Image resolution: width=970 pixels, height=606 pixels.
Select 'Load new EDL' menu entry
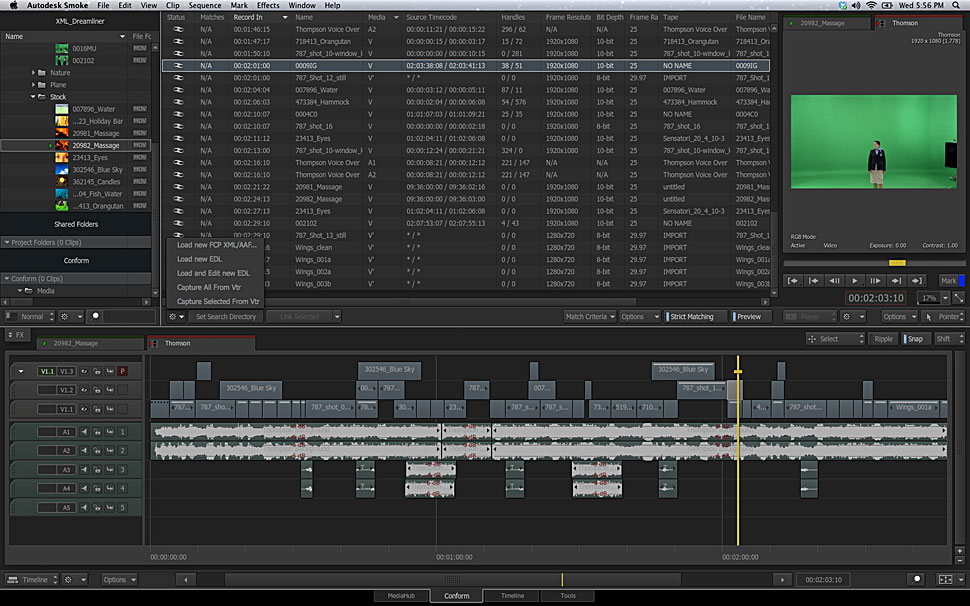(200, 259)
